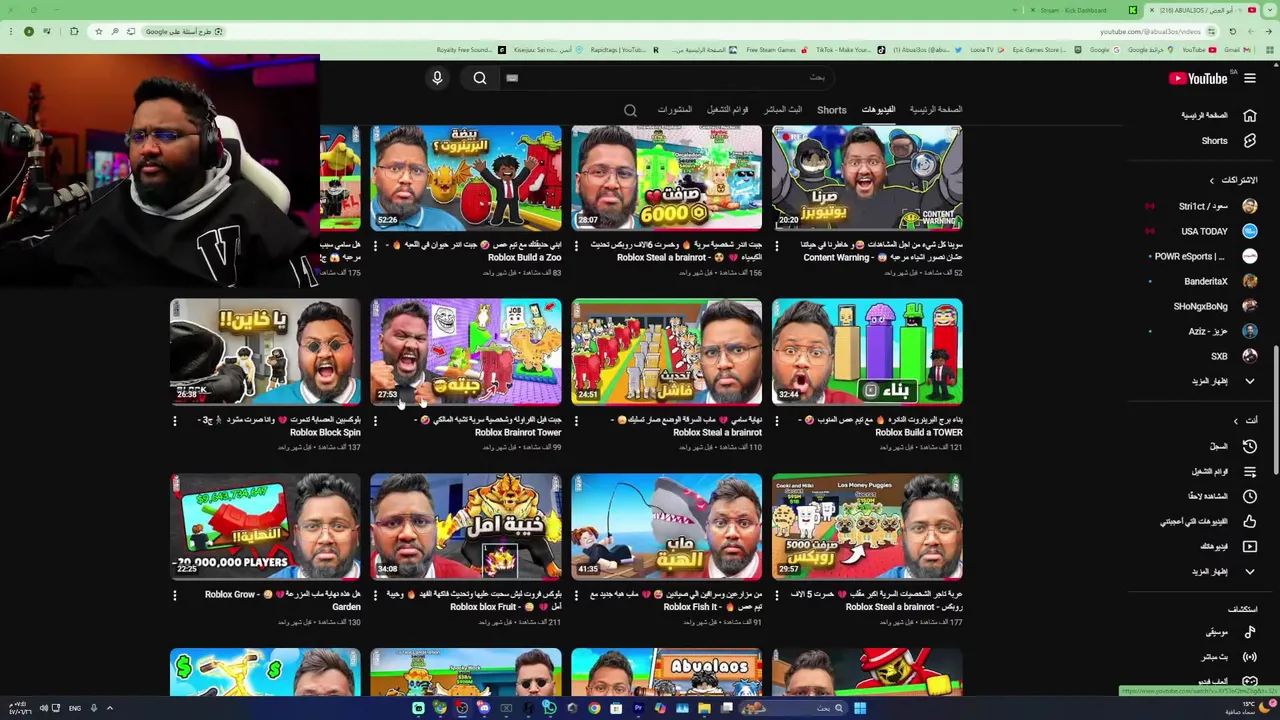Open the Roblox Block Spin thumbnail
This screenshot has width=1280, height=720.
coord(265,352)
